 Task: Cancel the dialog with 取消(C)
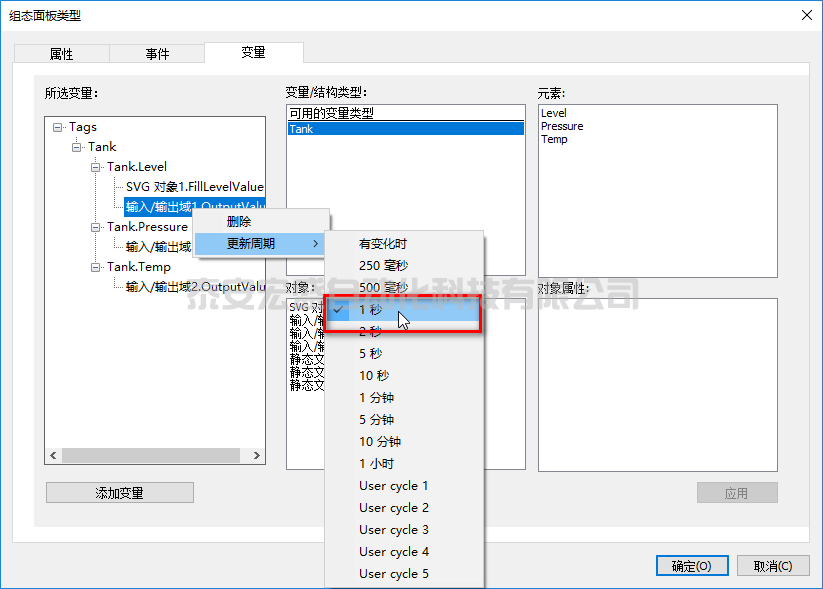[773, 566]
